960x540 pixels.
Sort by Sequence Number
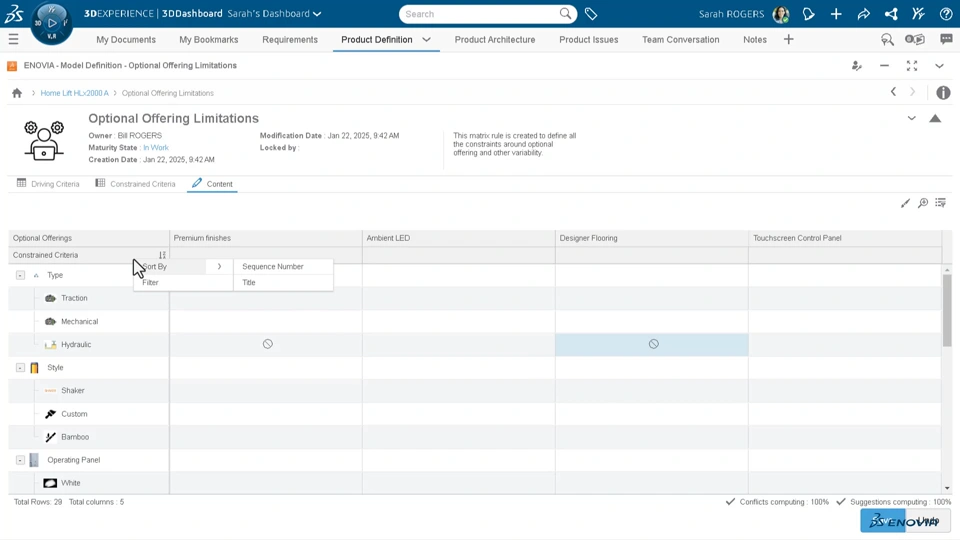pyautogui.click(x=283, y=266)
